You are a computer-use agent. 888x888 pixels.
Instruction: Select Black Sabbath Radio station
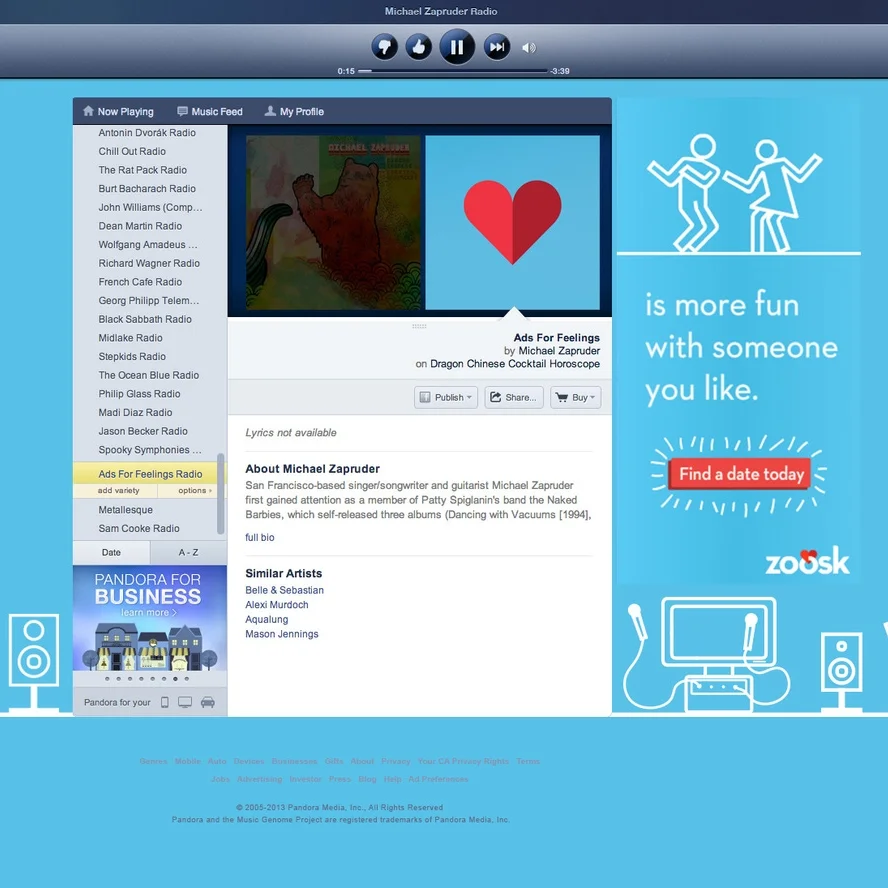point(145,319)
